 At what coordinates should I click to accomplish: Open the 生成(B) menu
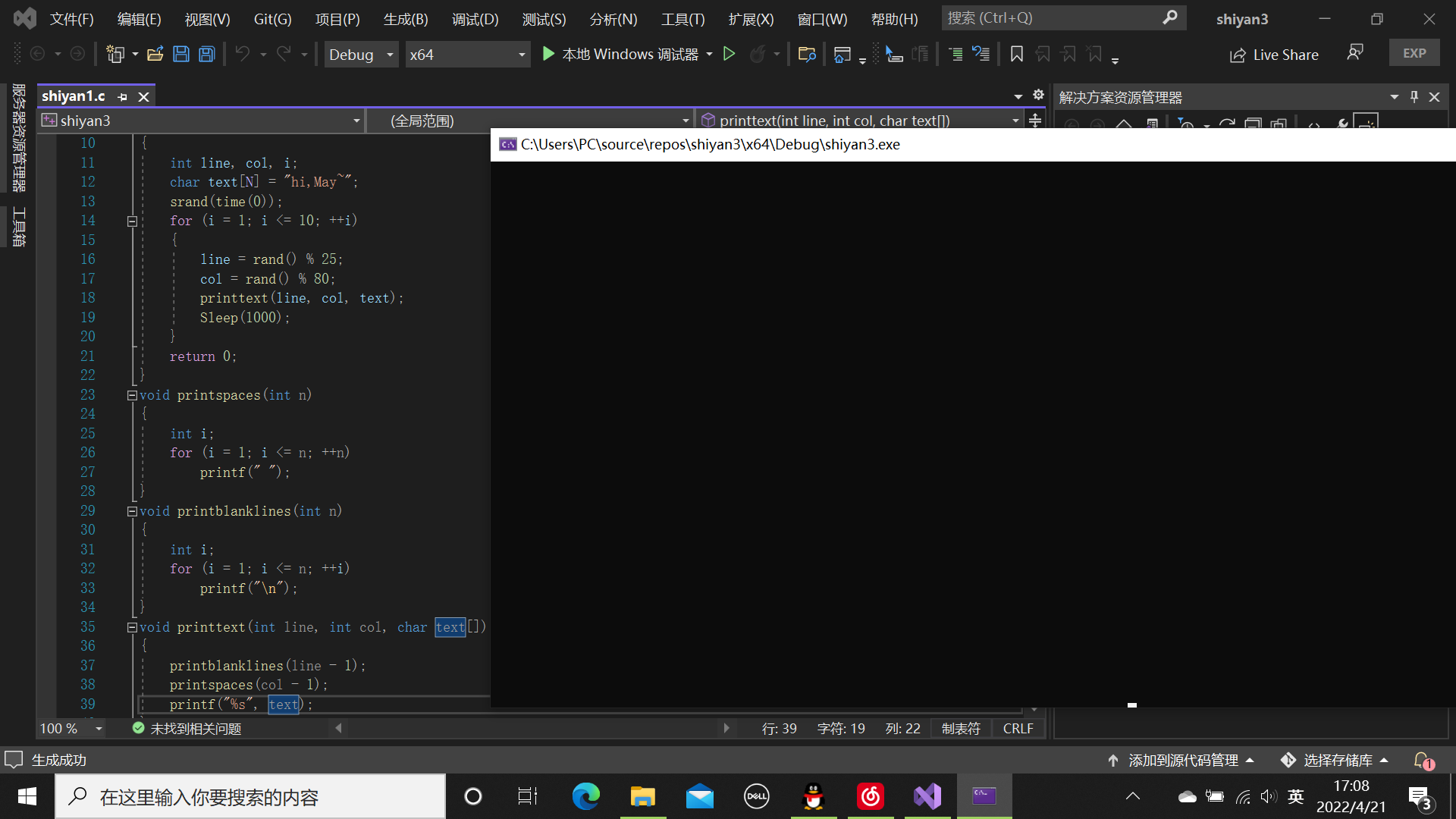coord(406,19)
